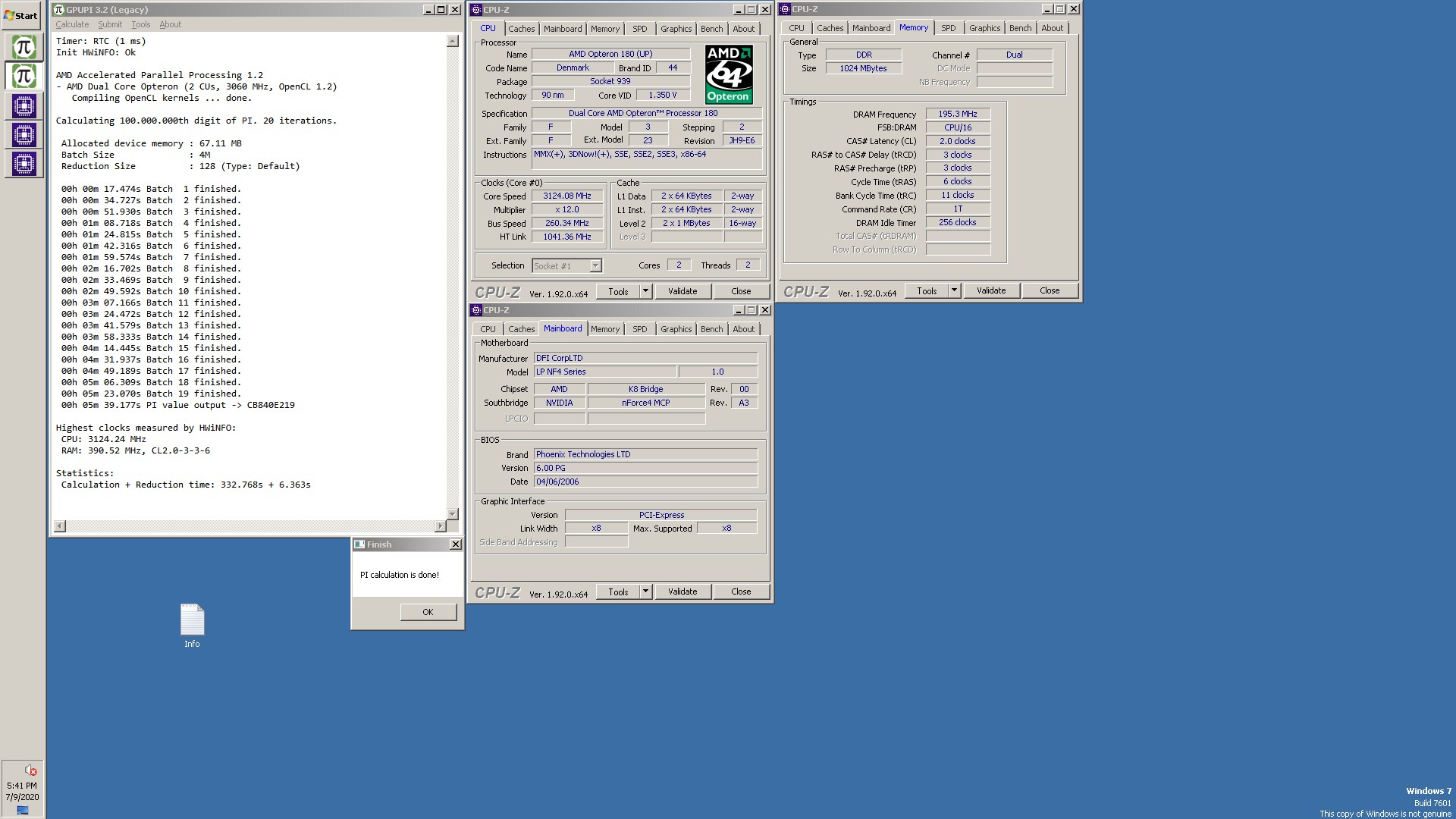
Task: Click the CPU name AMD Opteron 180 field
Action: pyautogui.click(x=610, y=54)
